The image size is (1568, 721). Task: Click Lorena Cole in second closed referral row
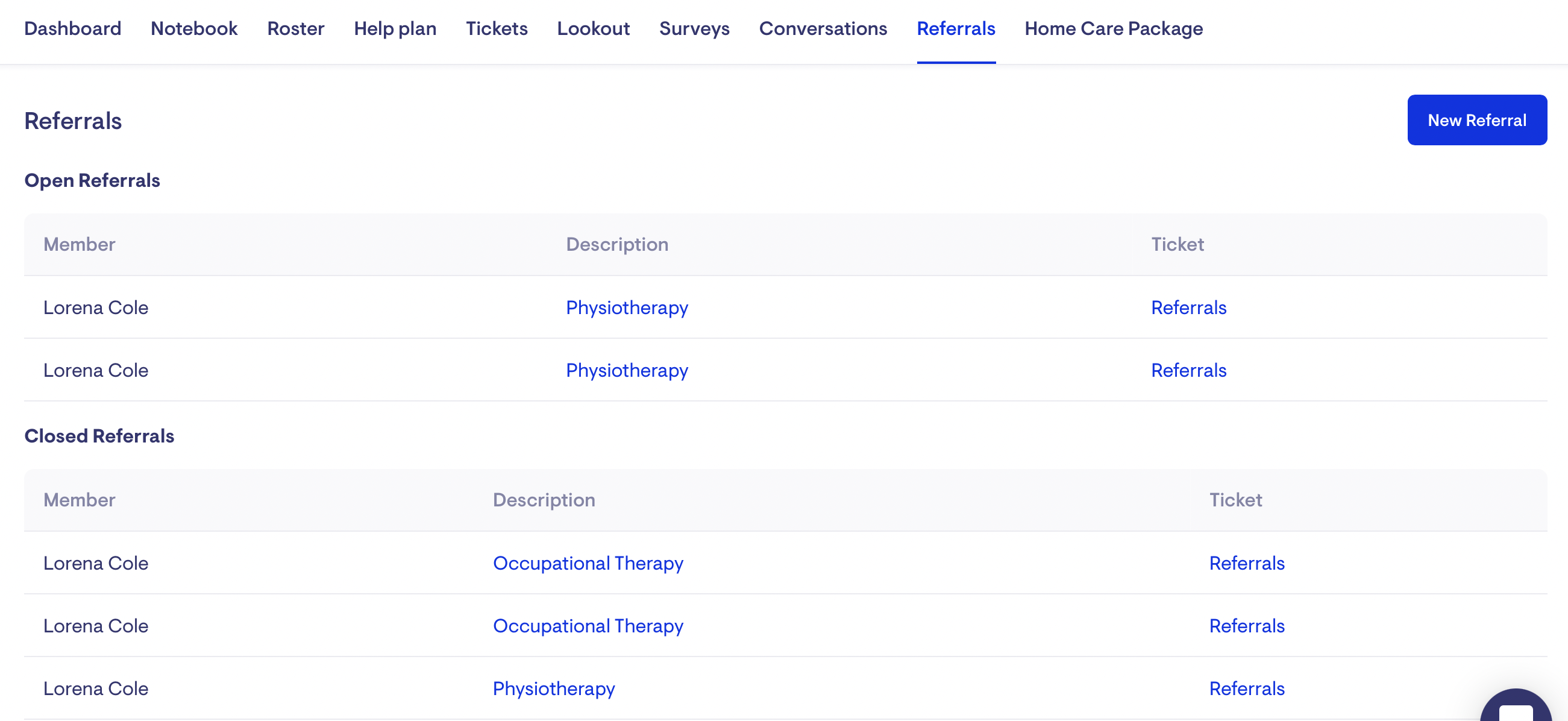pyautogui.click(x=96, y=626)
